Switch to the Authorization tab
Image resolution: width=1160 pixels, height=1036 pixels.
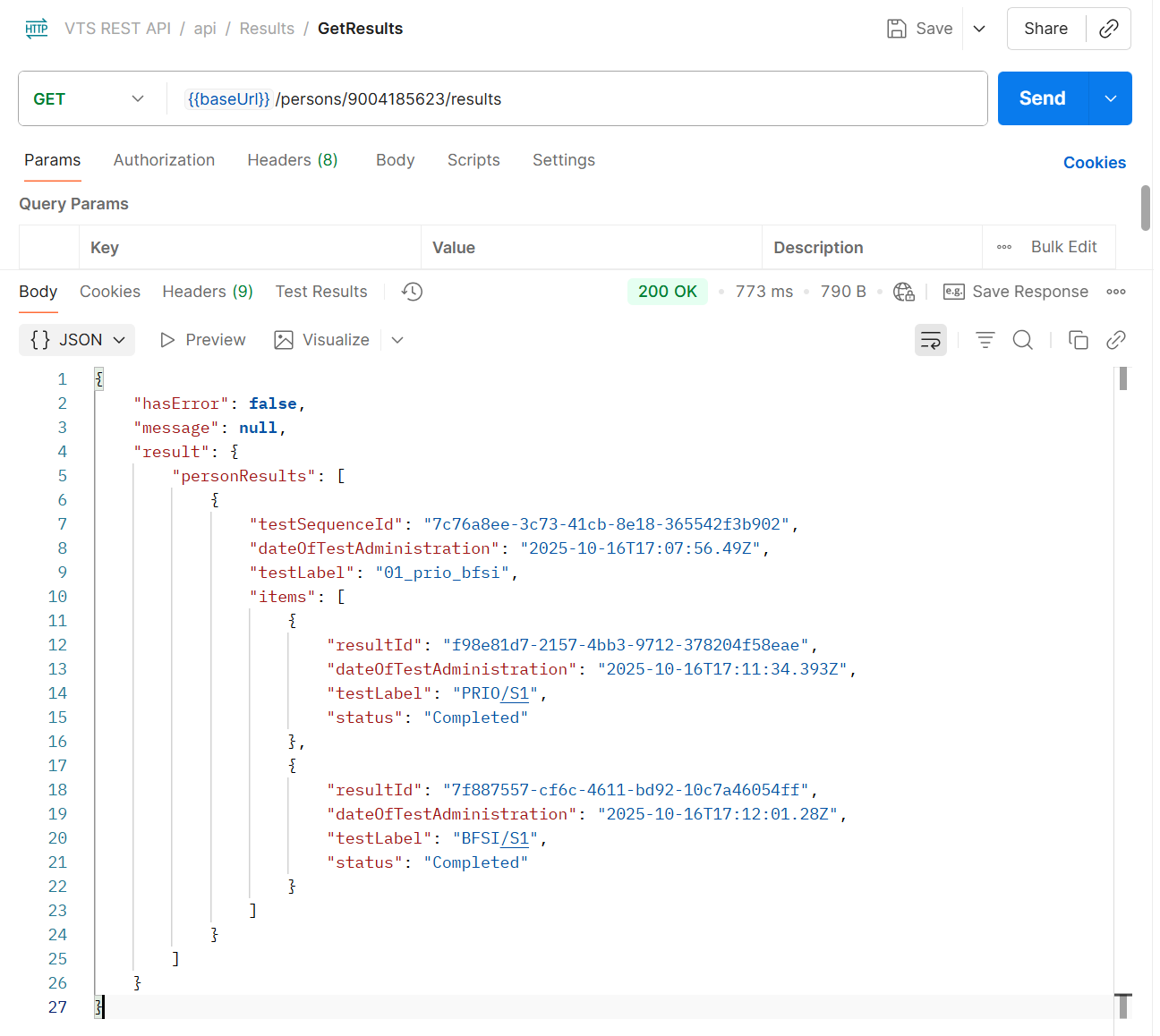point(164,160)
